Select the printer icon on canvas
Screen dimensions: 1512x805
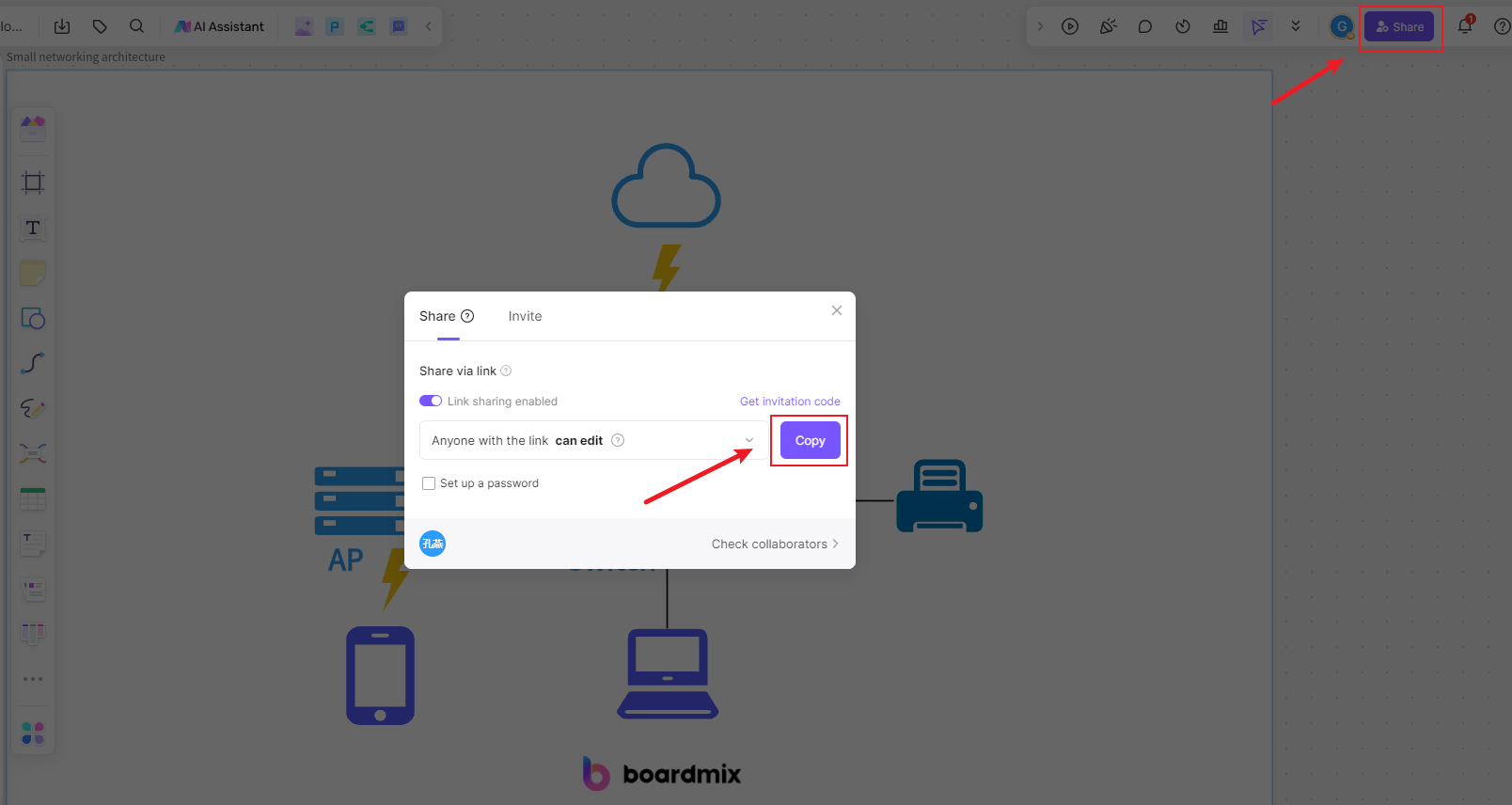(x=939, y=496)
